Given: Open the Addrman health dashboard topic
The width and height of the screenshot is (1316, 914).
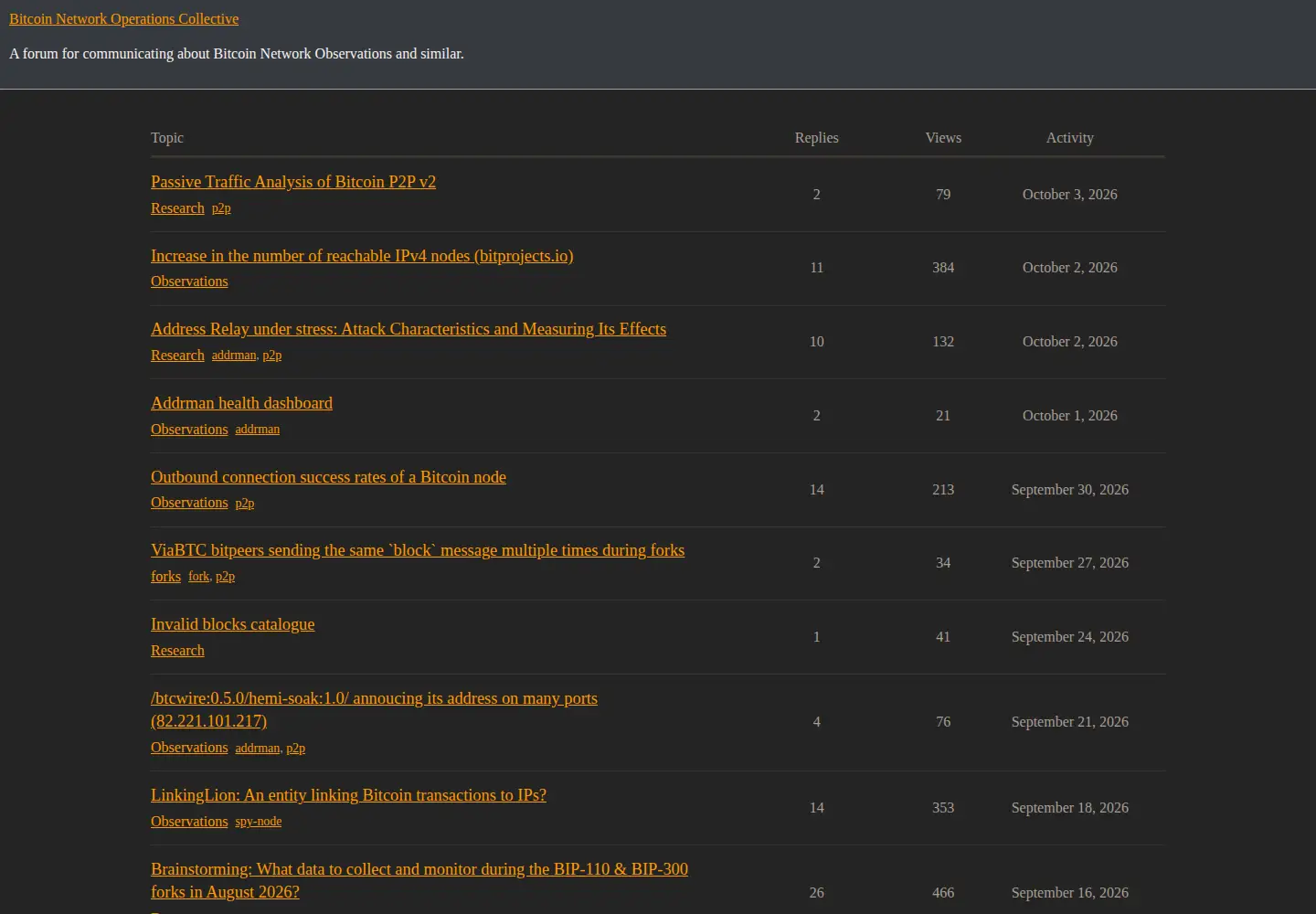Looking at the screenshot, I should point(241,402).
